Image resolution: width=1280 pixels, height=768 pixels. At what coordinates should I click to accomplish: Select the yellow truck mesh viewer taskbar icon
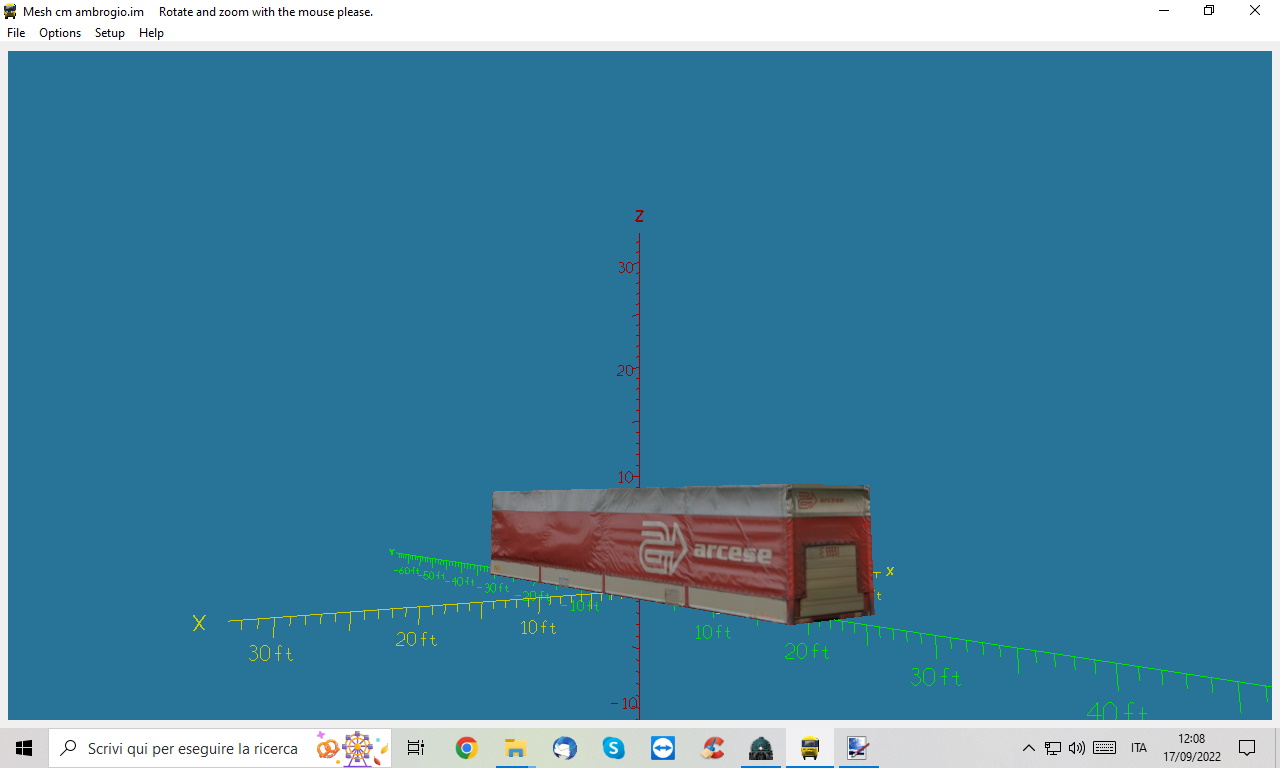point(810,748)
